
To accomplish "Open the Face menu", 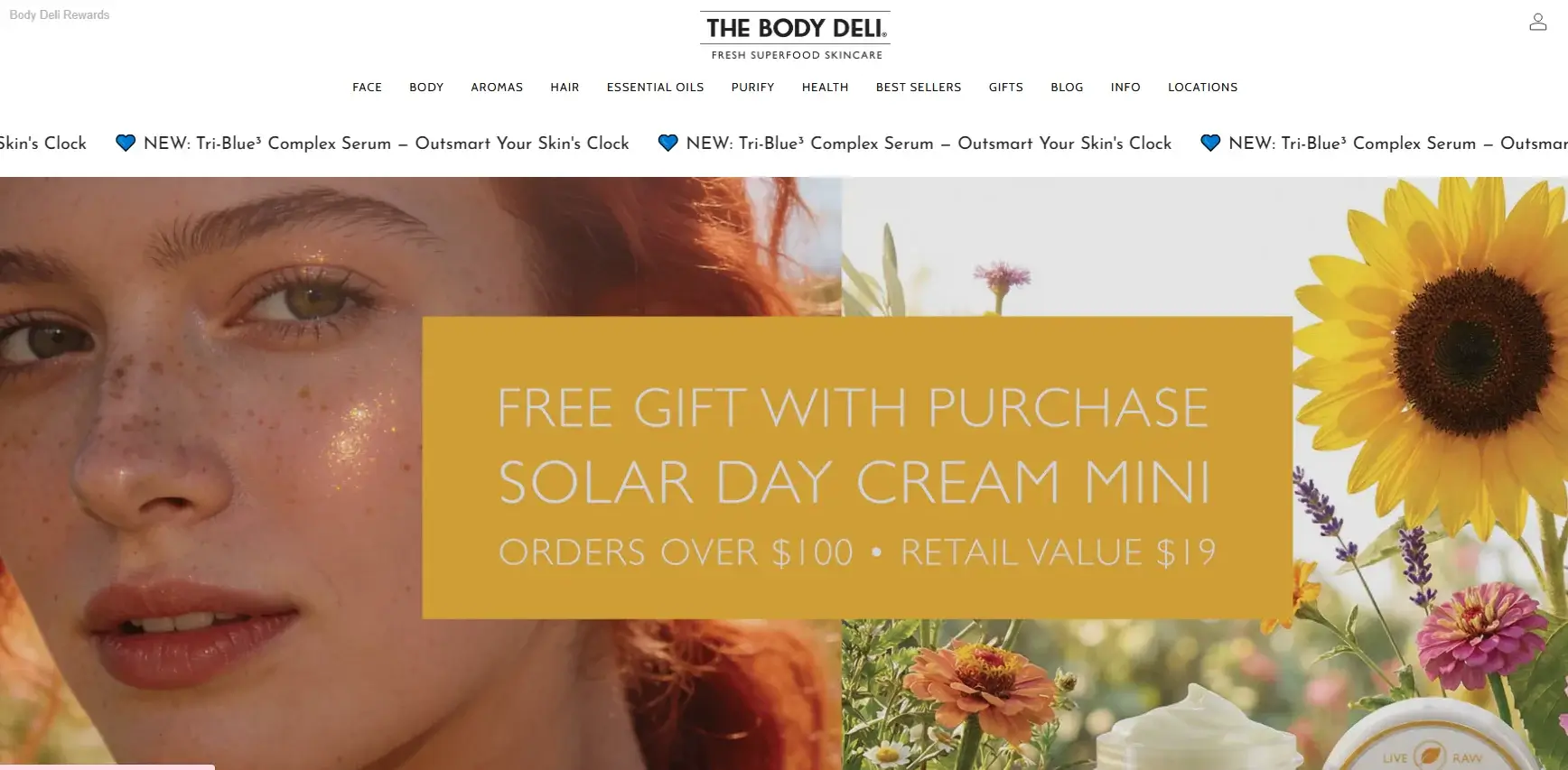I will click(x=367, y=88).
